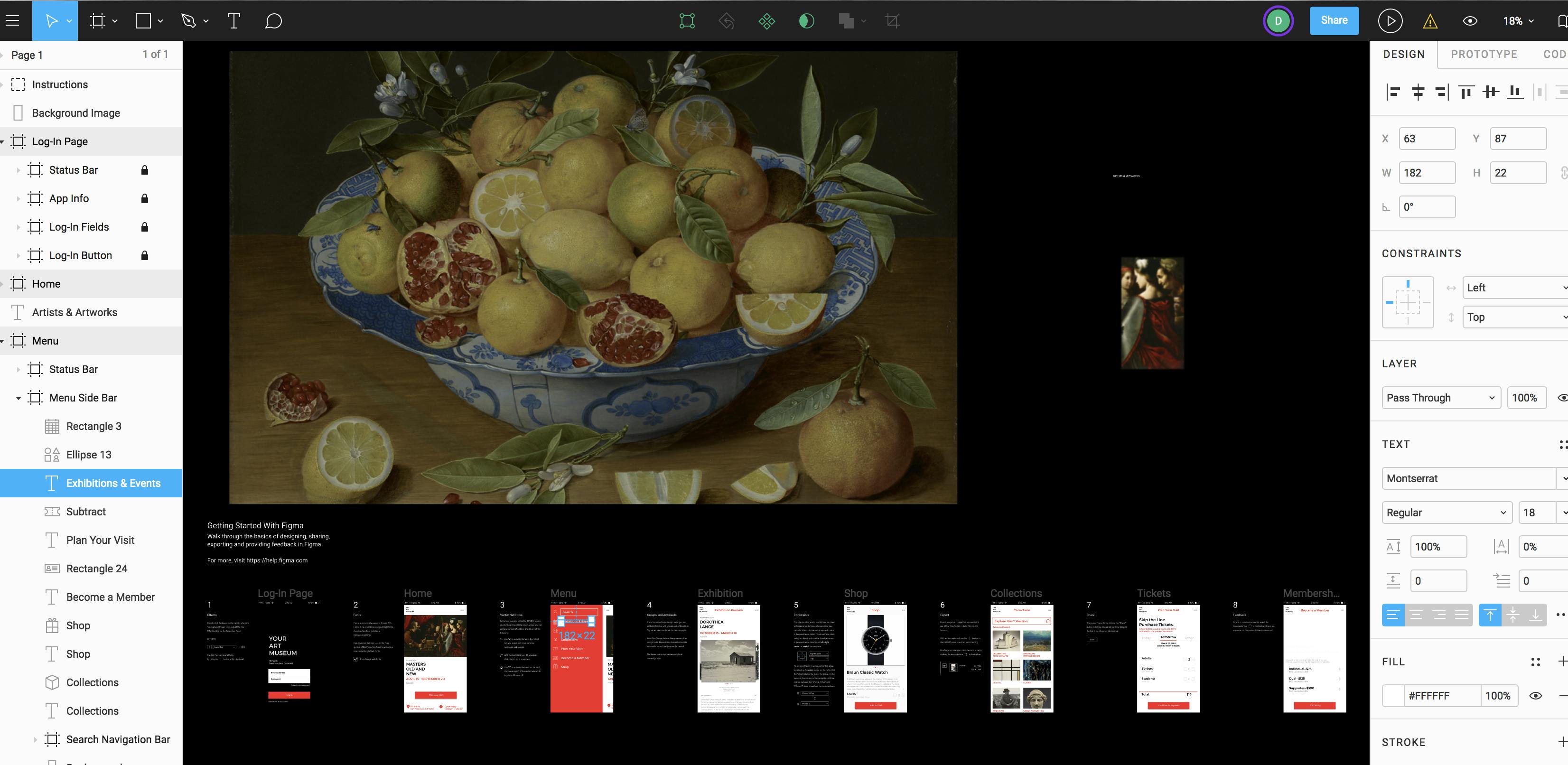Align selection to horizontal centers
Screen dimensions: 1568x765
click(x=1418, y=92)
